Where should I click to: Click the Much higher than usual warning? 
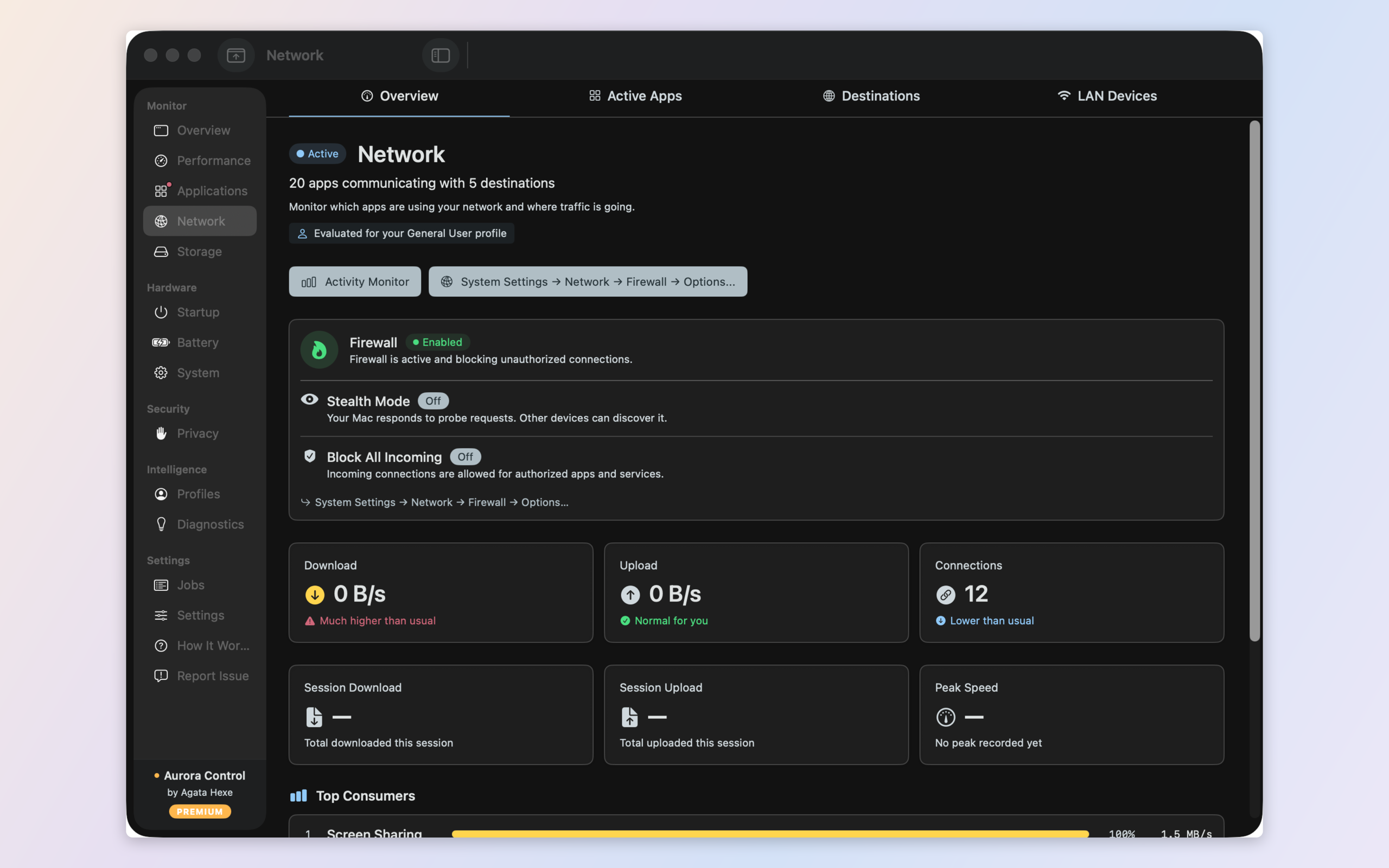coord(370,621)
